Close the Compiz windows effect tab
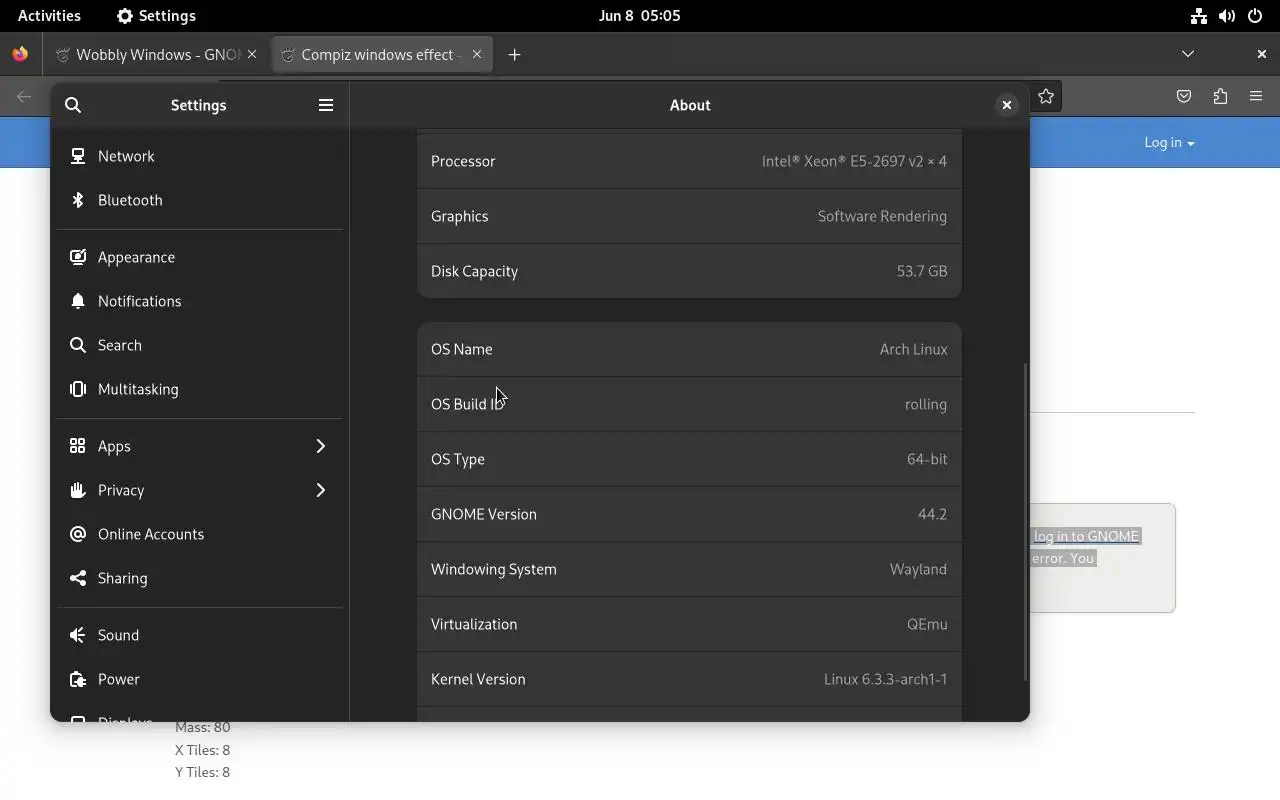The image size is (1280, 800). coord(477,55)
